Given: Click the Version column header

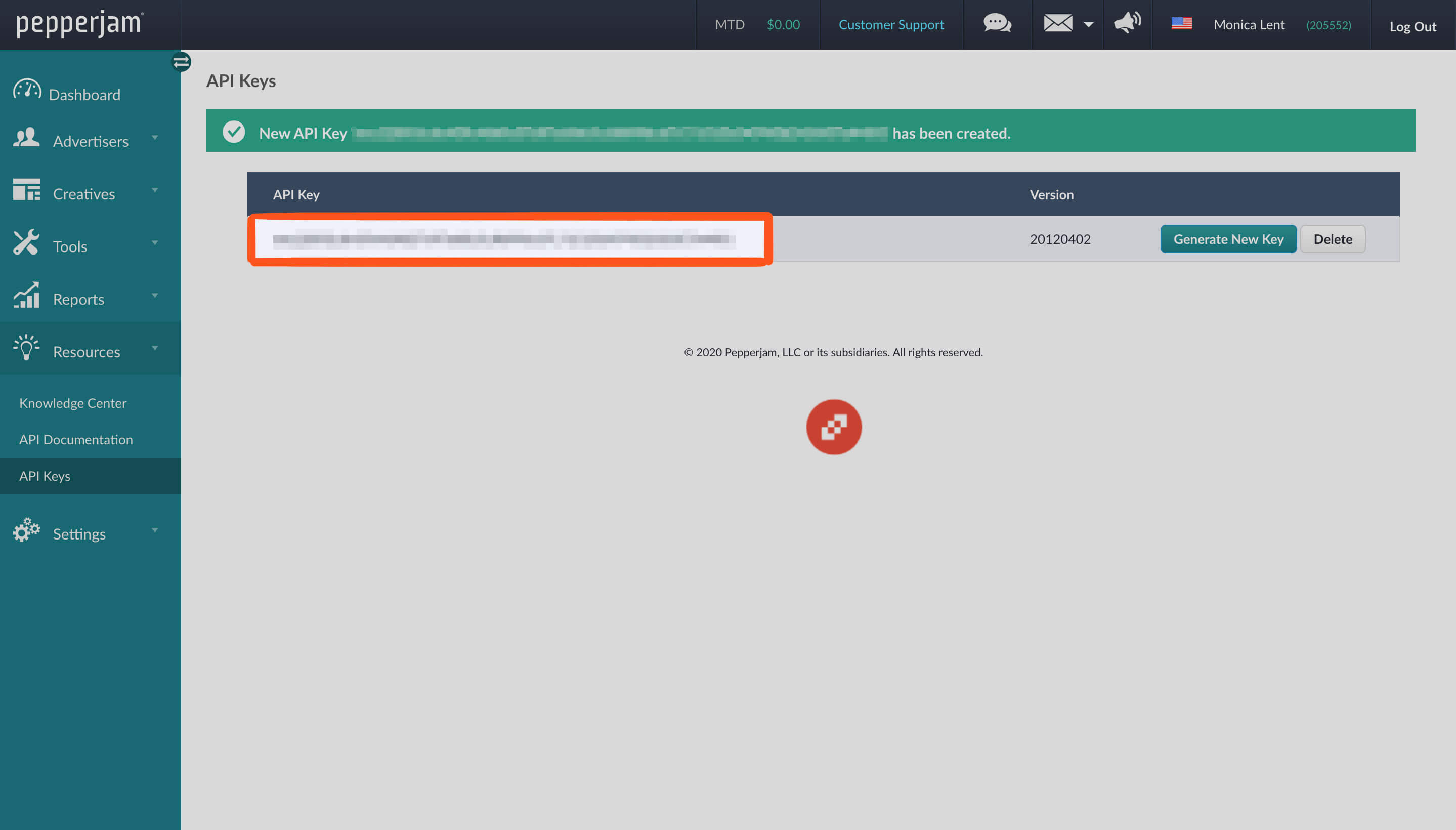Looking at the screenshot, I should point(1051,194).
